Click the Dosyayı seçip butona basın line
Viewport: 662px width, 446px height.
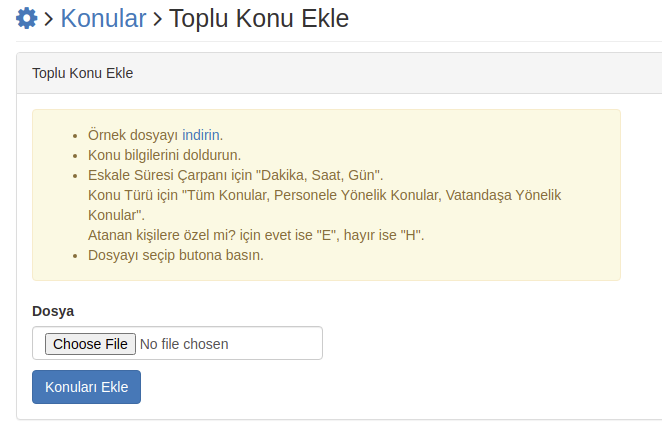click(176, 255)
